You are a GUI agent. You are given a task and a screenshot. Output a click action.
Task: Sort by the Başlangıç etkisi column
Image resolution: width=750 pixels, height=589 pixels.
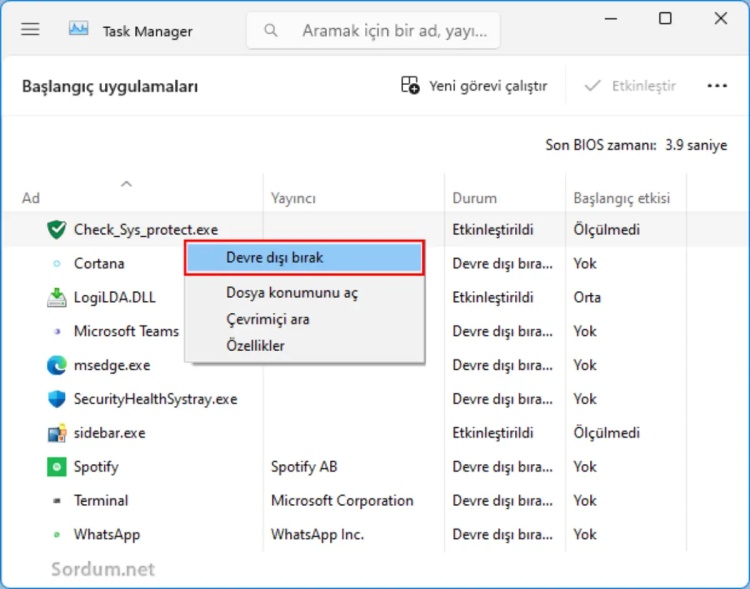[621, 198]
